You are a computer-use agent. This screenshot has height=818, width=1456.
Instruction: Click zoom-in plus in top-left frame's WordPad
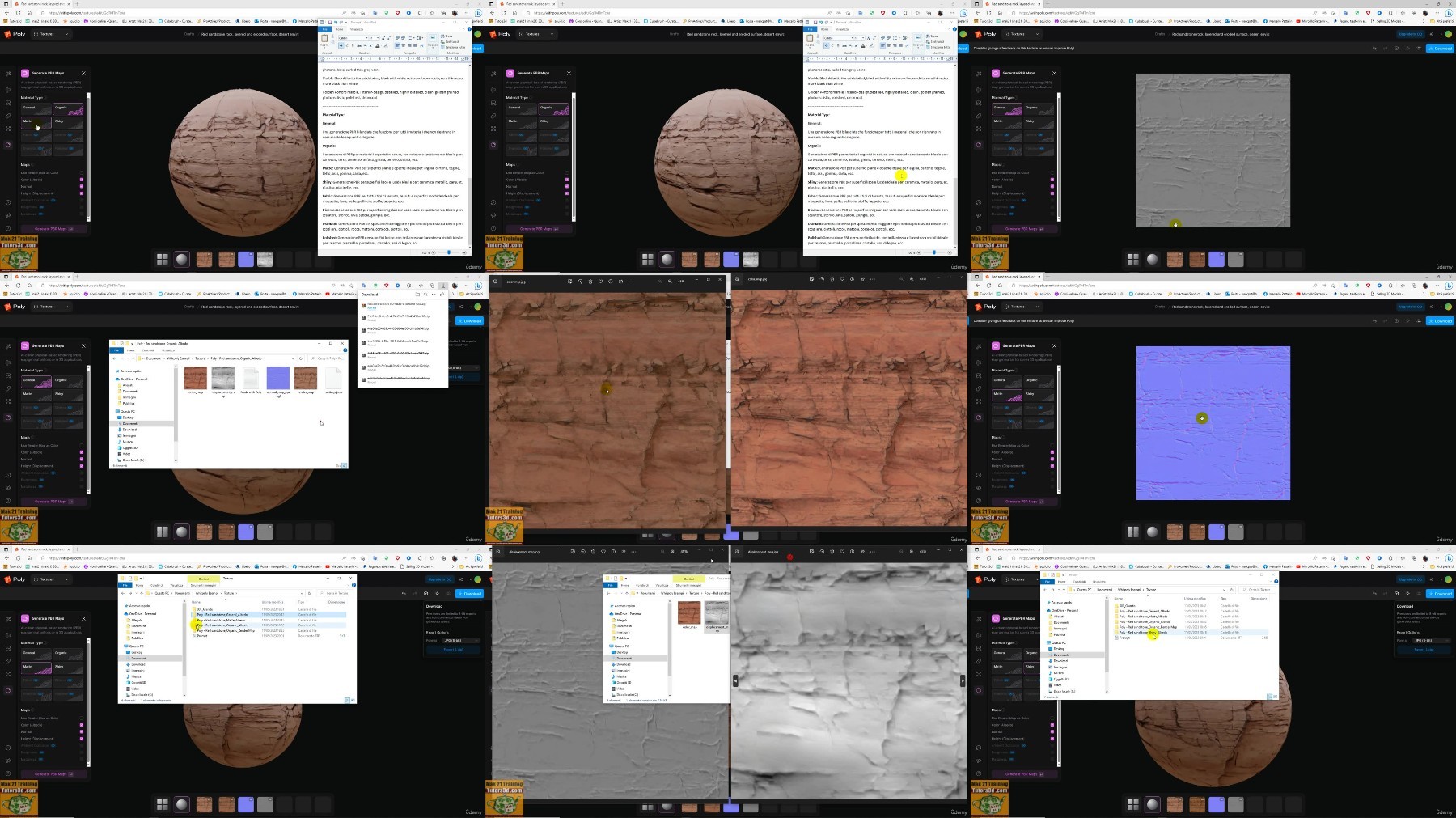(464, 252)
